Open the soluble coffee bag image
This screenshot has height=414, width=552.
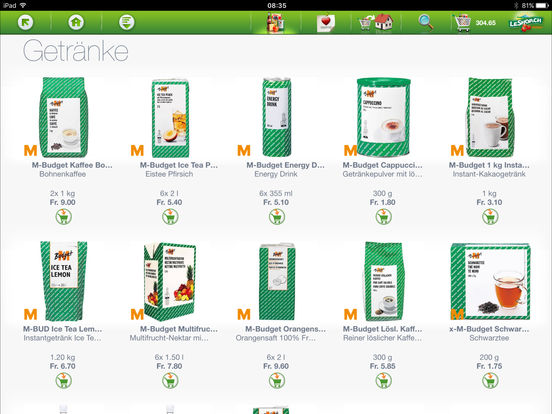click(x=384, y=281)
